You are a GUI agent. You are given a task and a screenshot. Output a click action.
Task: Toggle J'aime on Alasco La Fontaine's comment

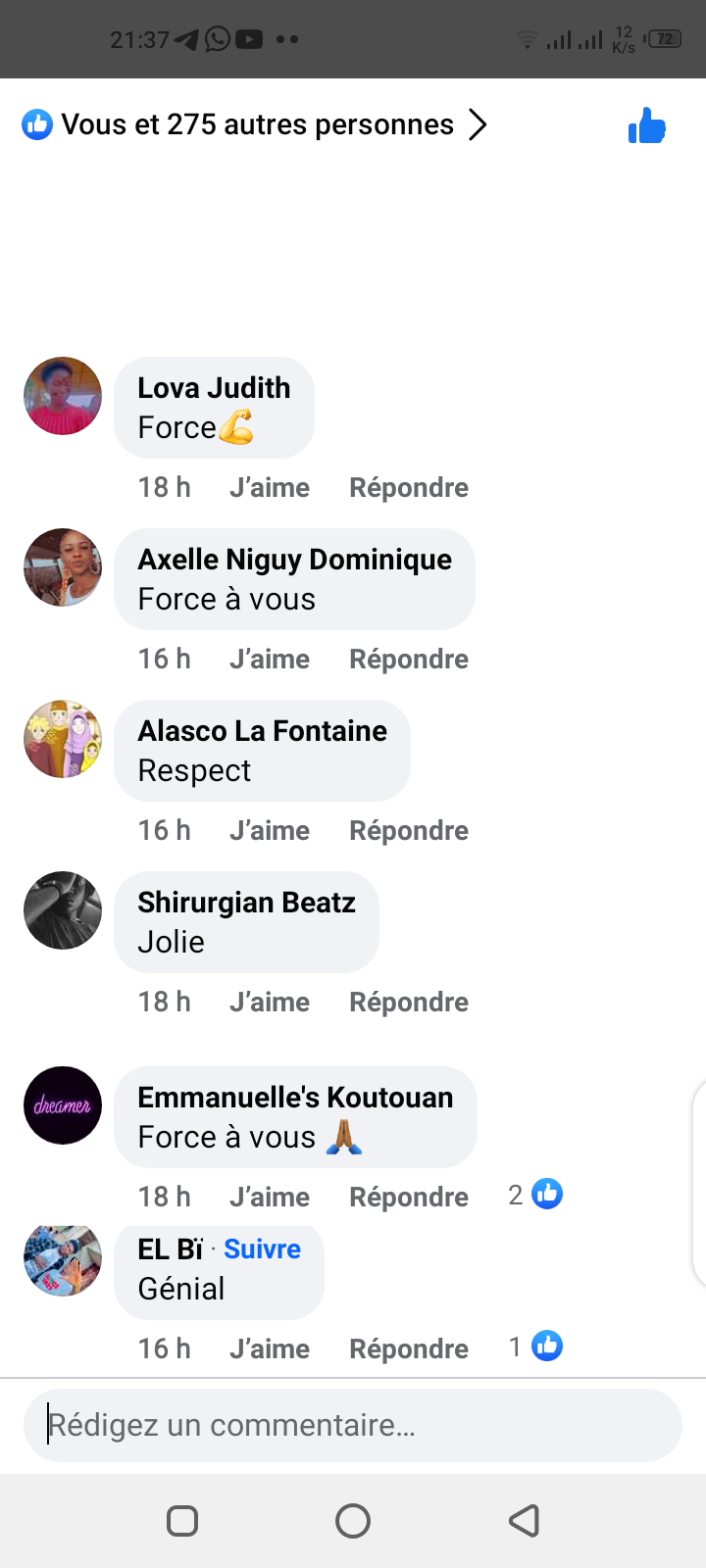click(x=270, y=830)
